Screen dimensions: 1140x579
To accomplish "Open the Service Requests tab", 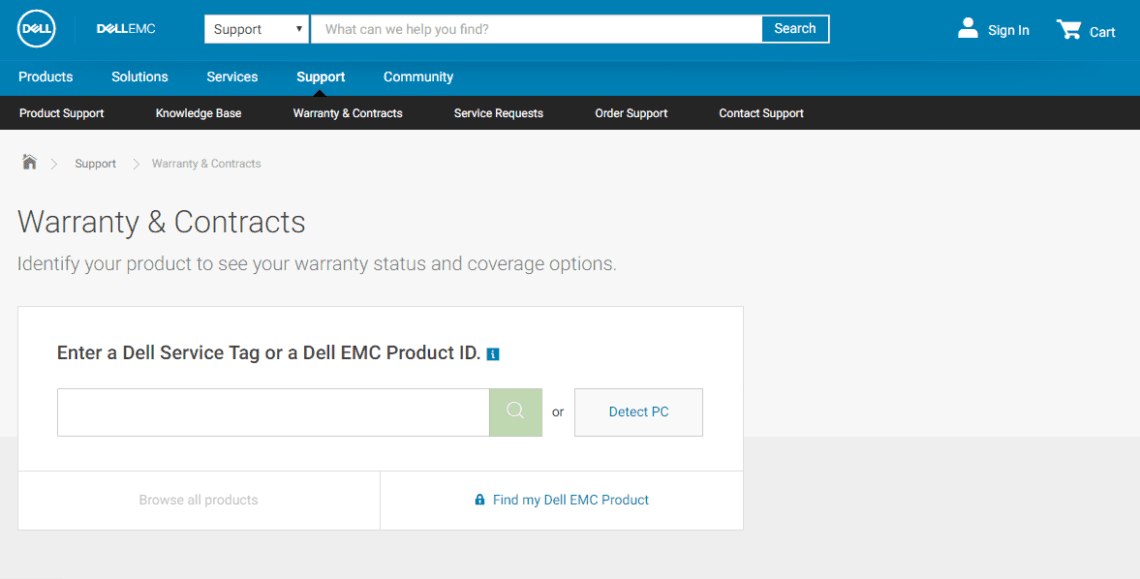I will pyautogui.click(x=498, y=113).
